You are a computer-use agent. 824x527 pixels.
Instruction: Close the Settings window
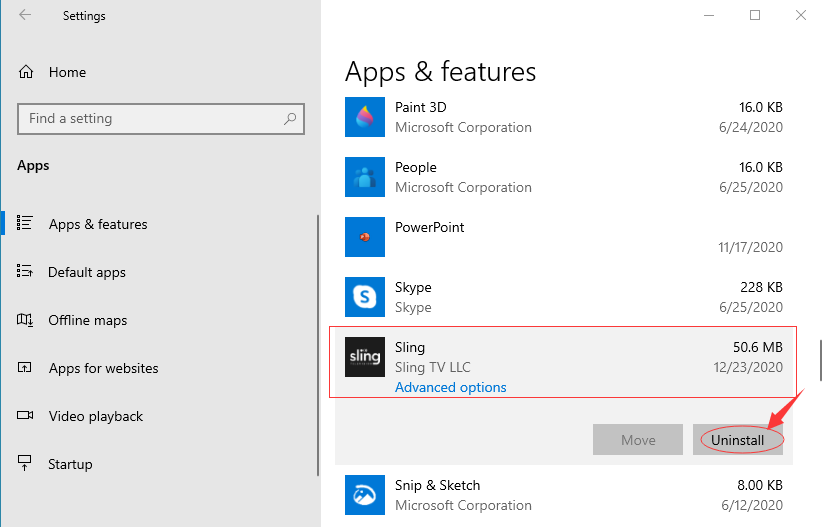point(800,15)
